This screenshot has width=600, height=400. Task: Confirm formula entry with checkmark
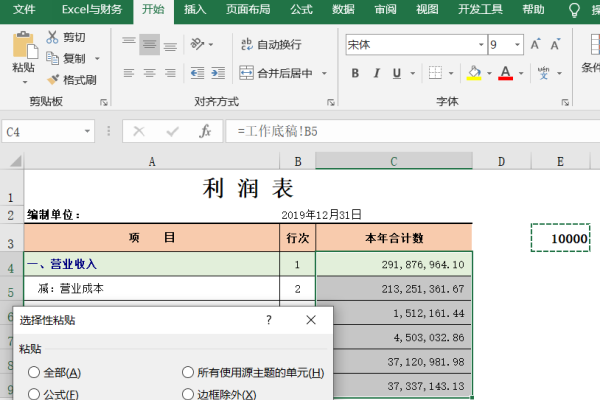[173, 132]
